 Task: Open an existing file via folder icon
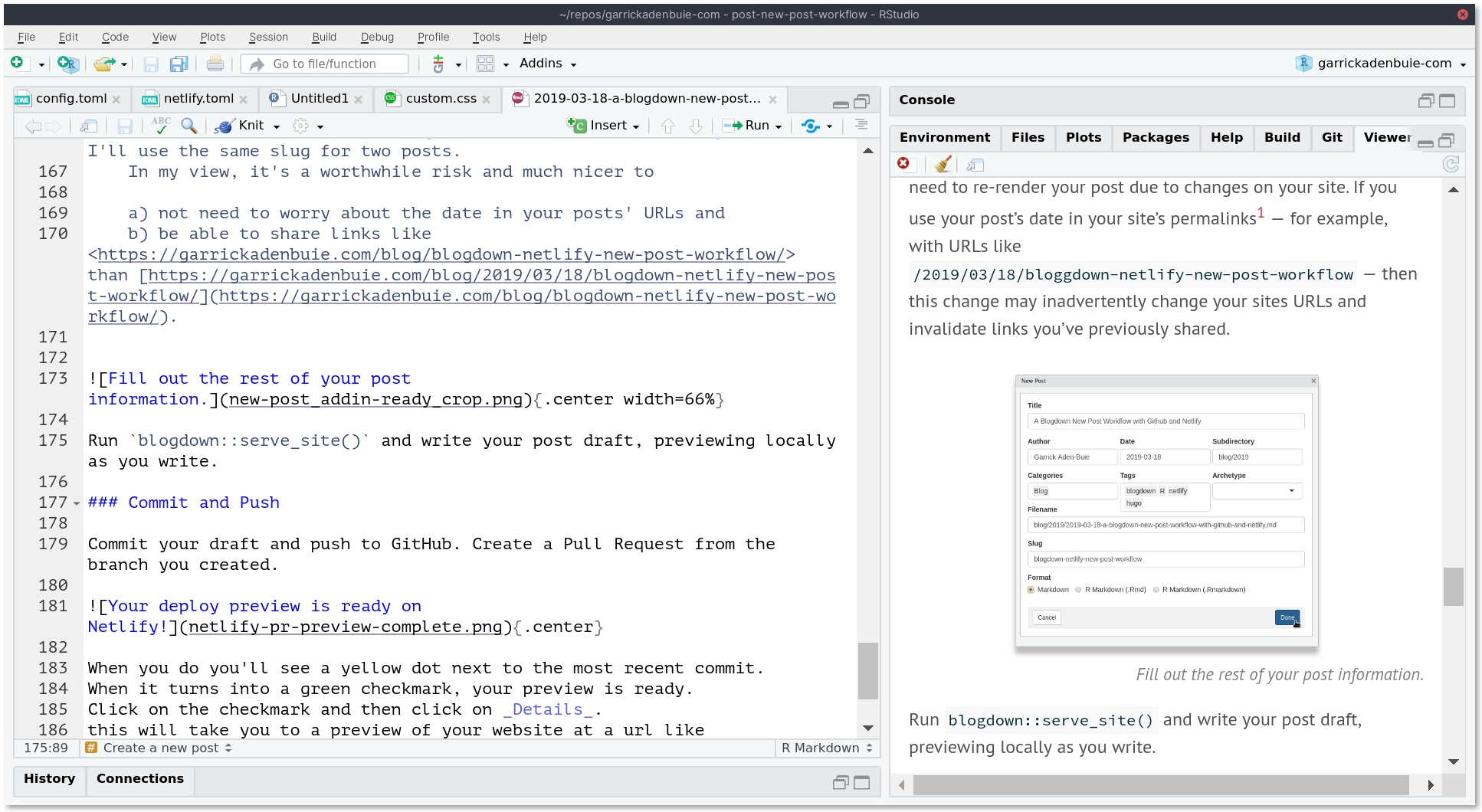point(104,64)
